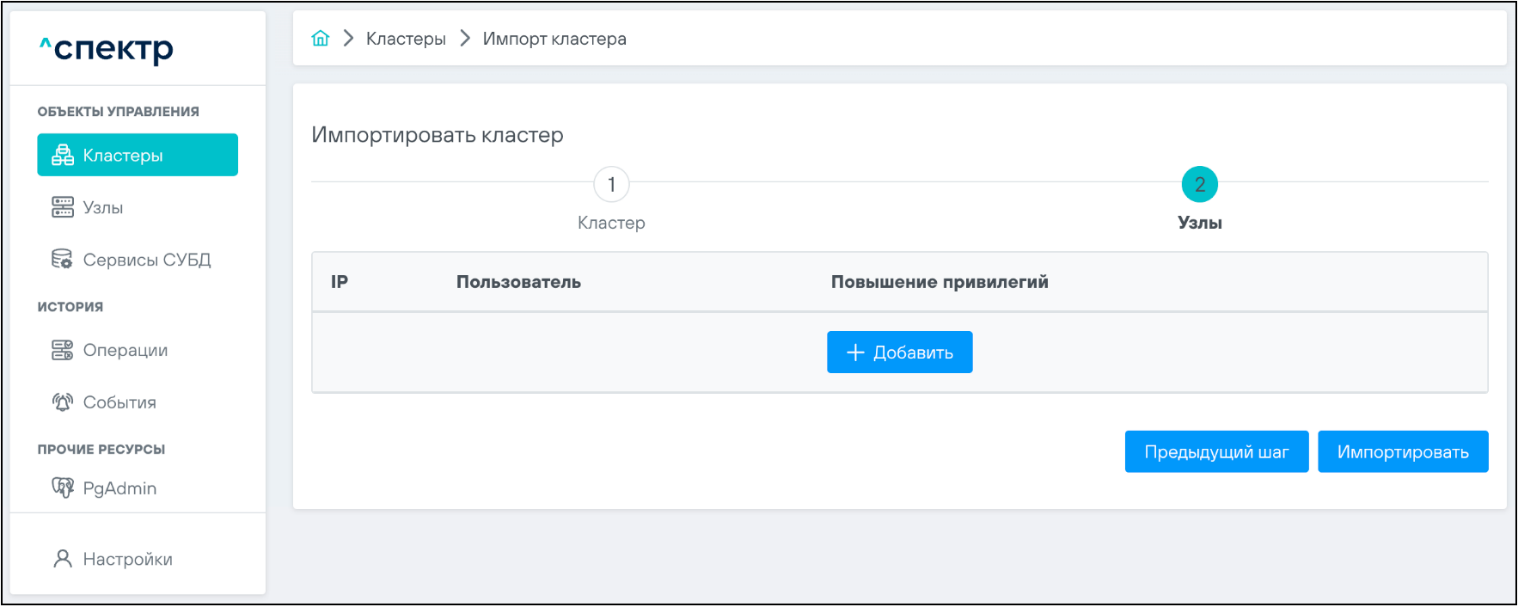Click the Повышение привилегий column header
Image resolution: width=1518 pixels, height=607 pixels.
939,282
